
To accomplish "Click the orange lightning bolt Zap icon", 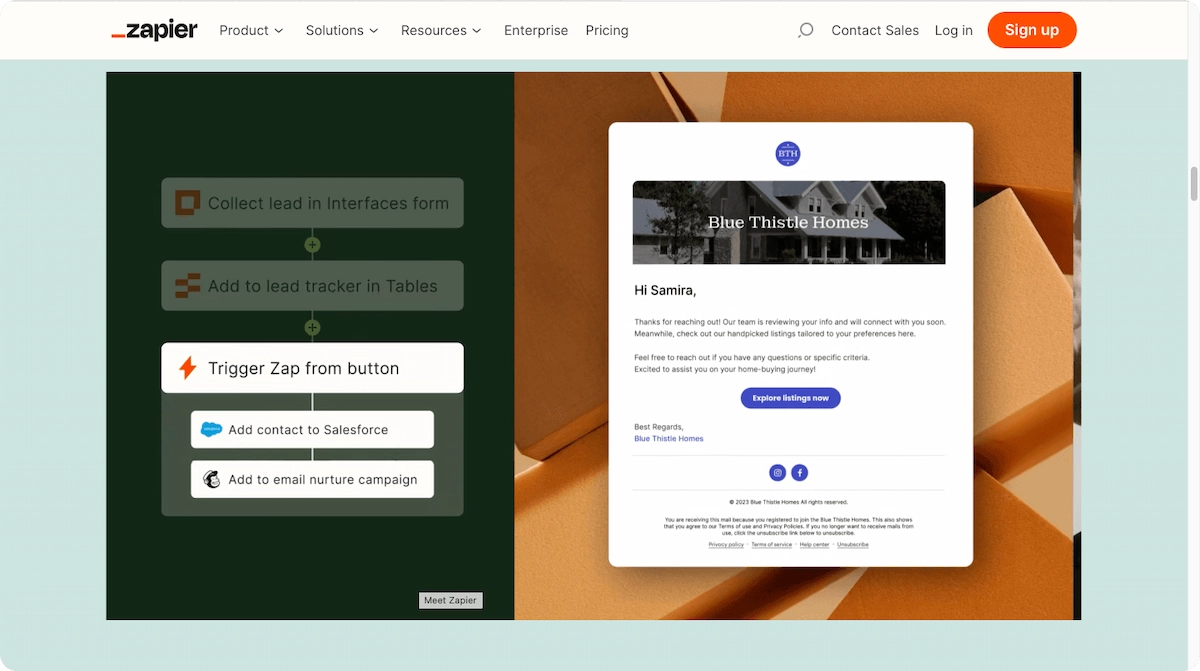I will click(x=187, y=368).
